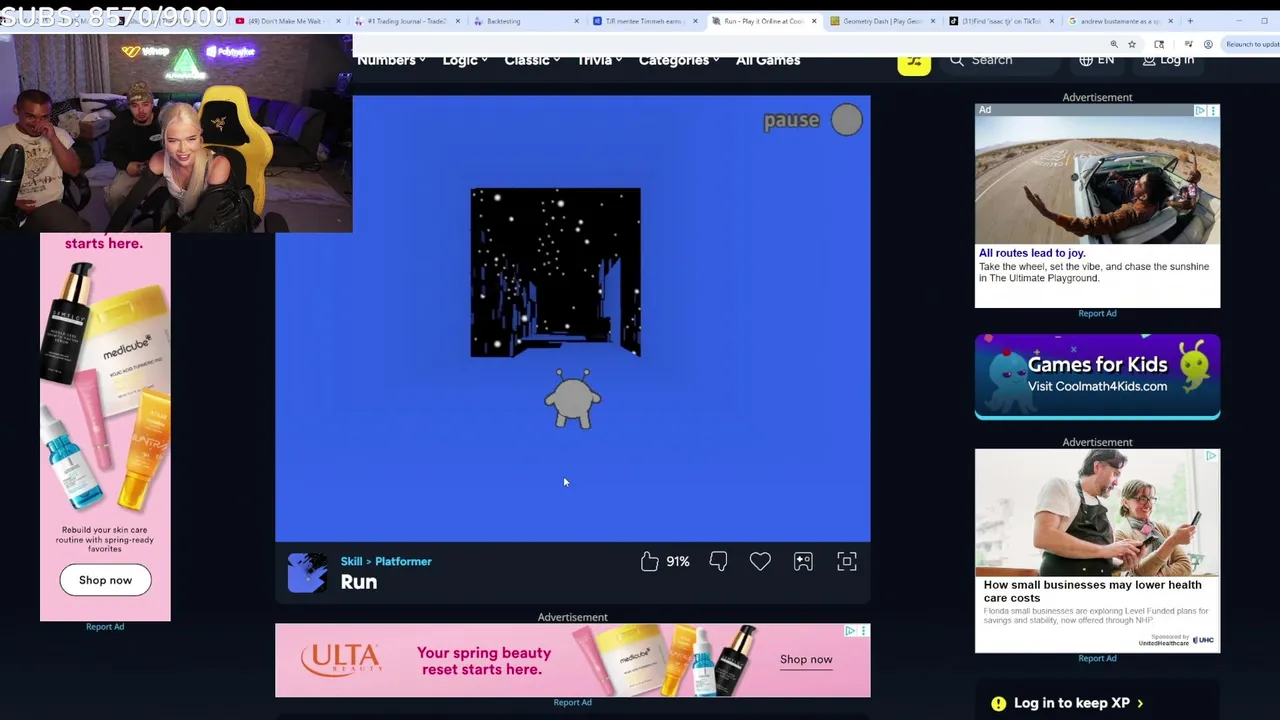Click Shop now in Ulta banner ad
Viewport: 1280px width, 720px height.
(x=806, y=659)
